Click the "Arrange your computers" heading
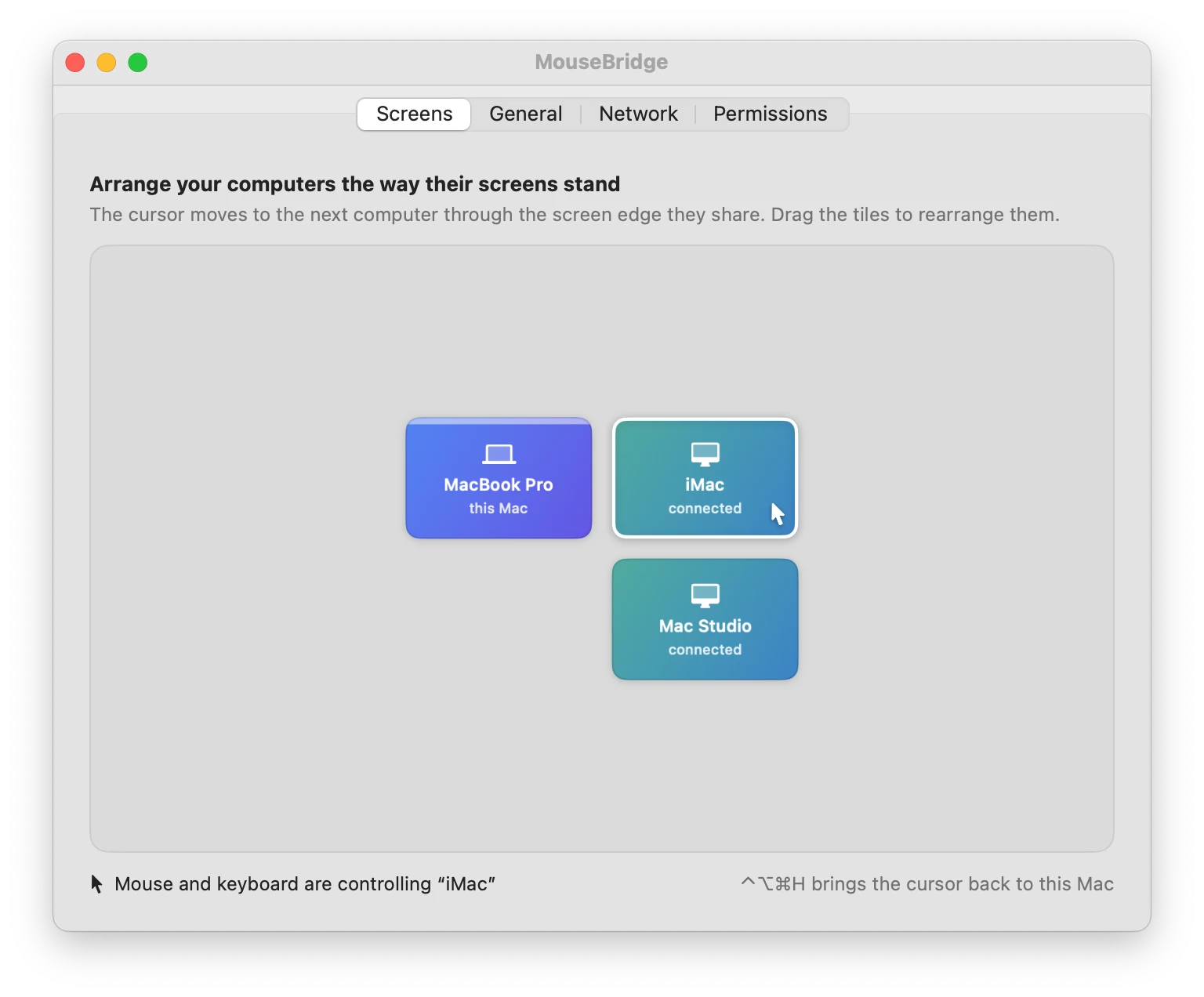The height and width of the screenshot is (997, 1204). click(355, 184)
